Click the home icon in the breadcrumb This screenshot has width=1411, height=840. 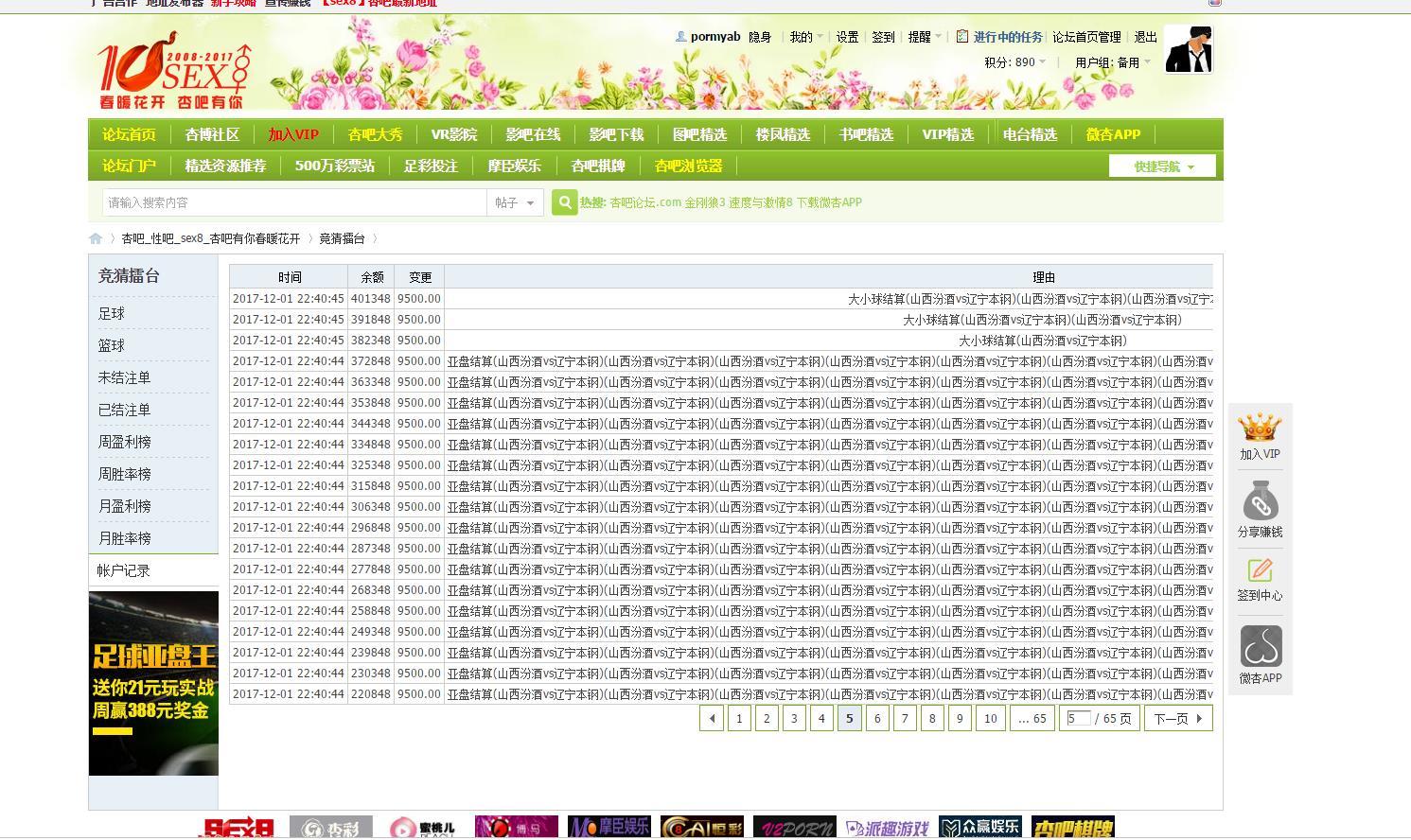click(96, 238)
